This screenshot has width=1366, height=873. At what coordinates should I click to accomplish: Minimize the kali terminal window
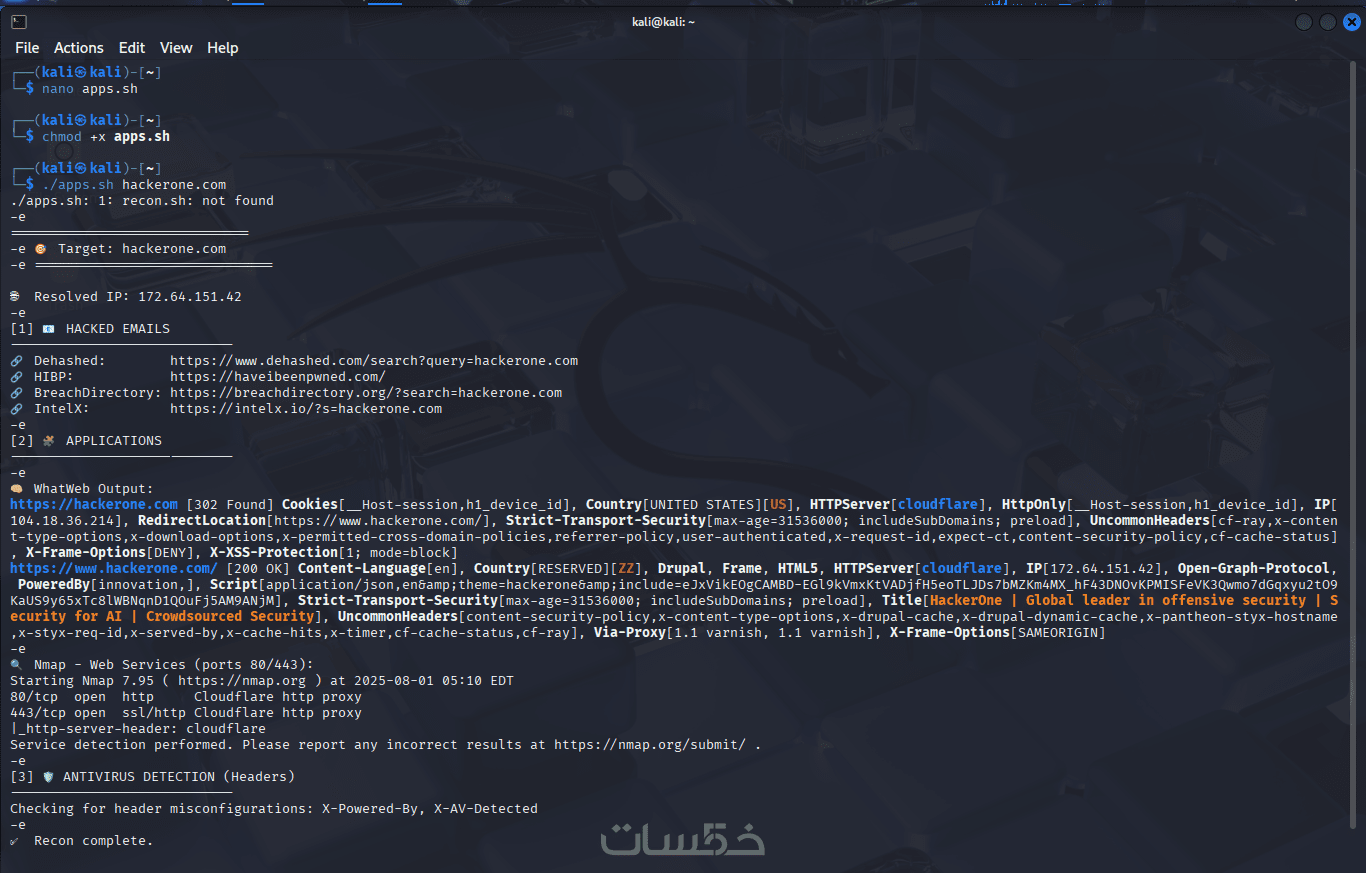tap(1304, 22)
